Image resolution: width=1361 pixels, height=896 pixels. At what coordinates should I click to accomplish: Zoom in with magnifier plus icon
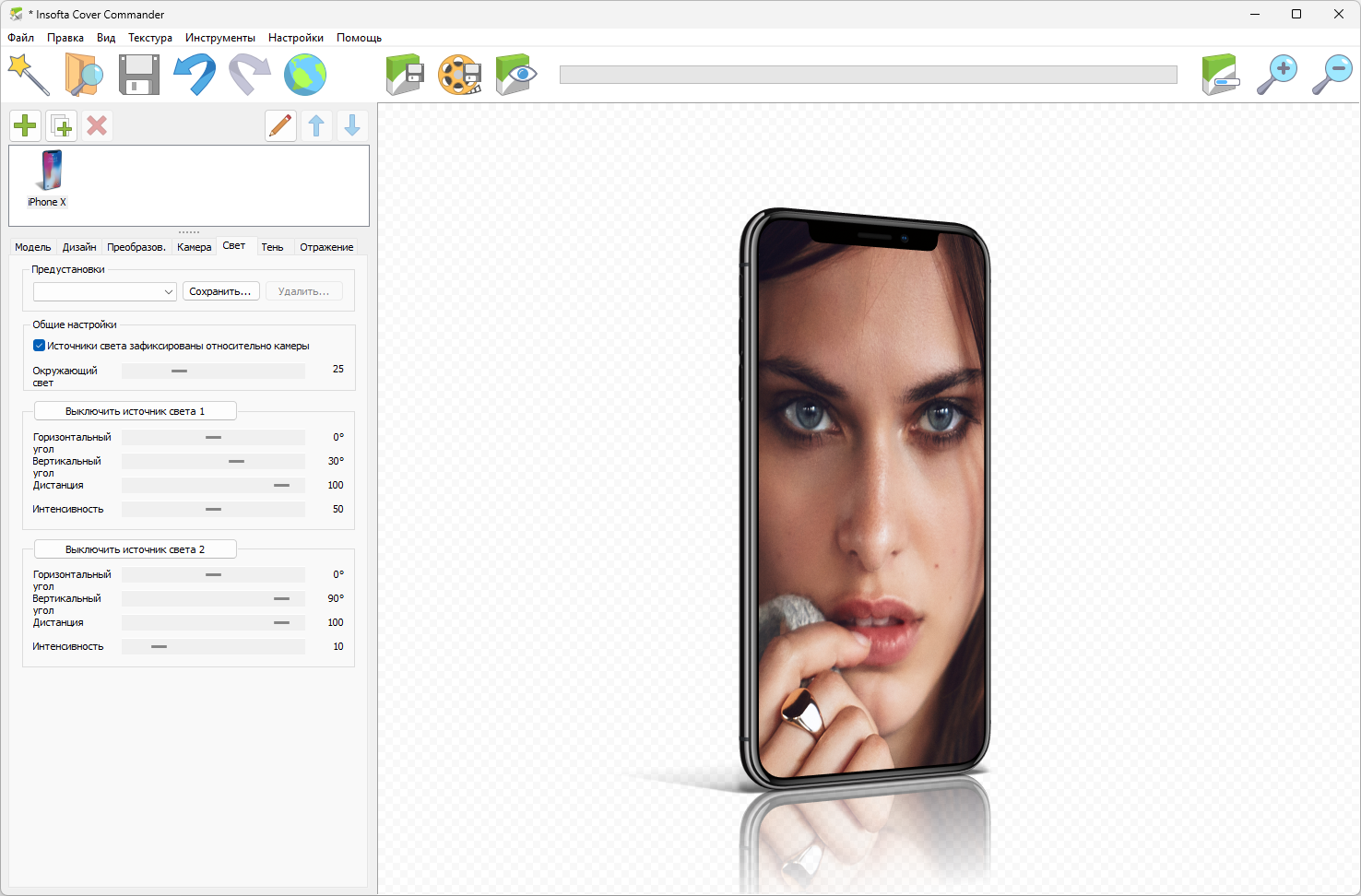tap(1277, 75)
